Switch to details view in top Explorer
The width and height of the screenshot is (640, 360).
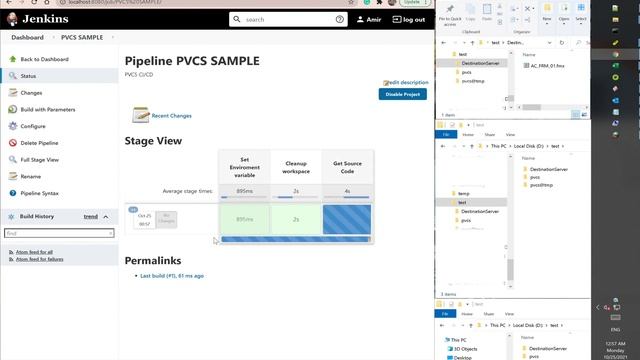tap(576, 115)
